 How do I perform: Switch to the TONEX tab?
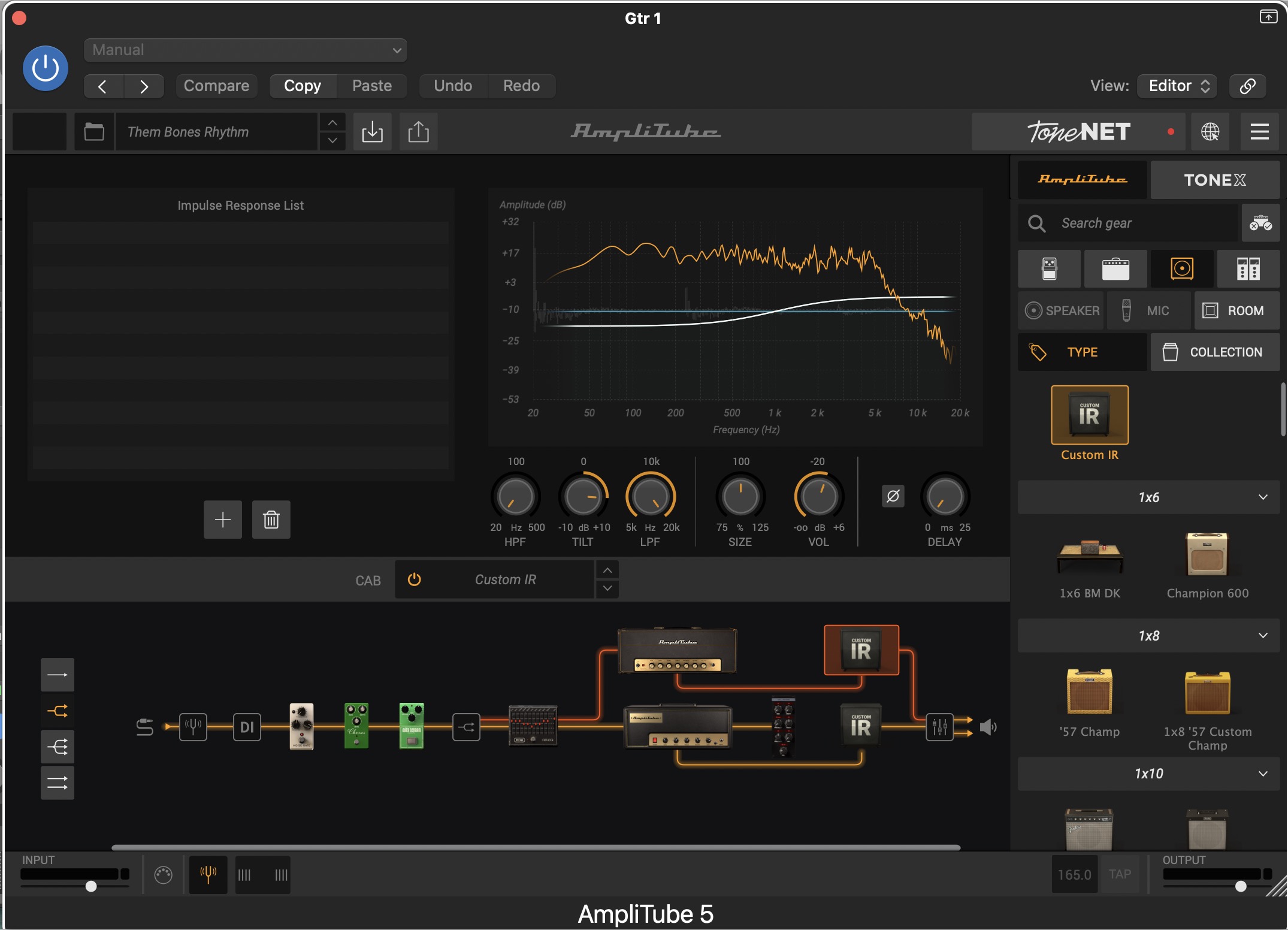pyautogui.click(x=1214, y=180)
